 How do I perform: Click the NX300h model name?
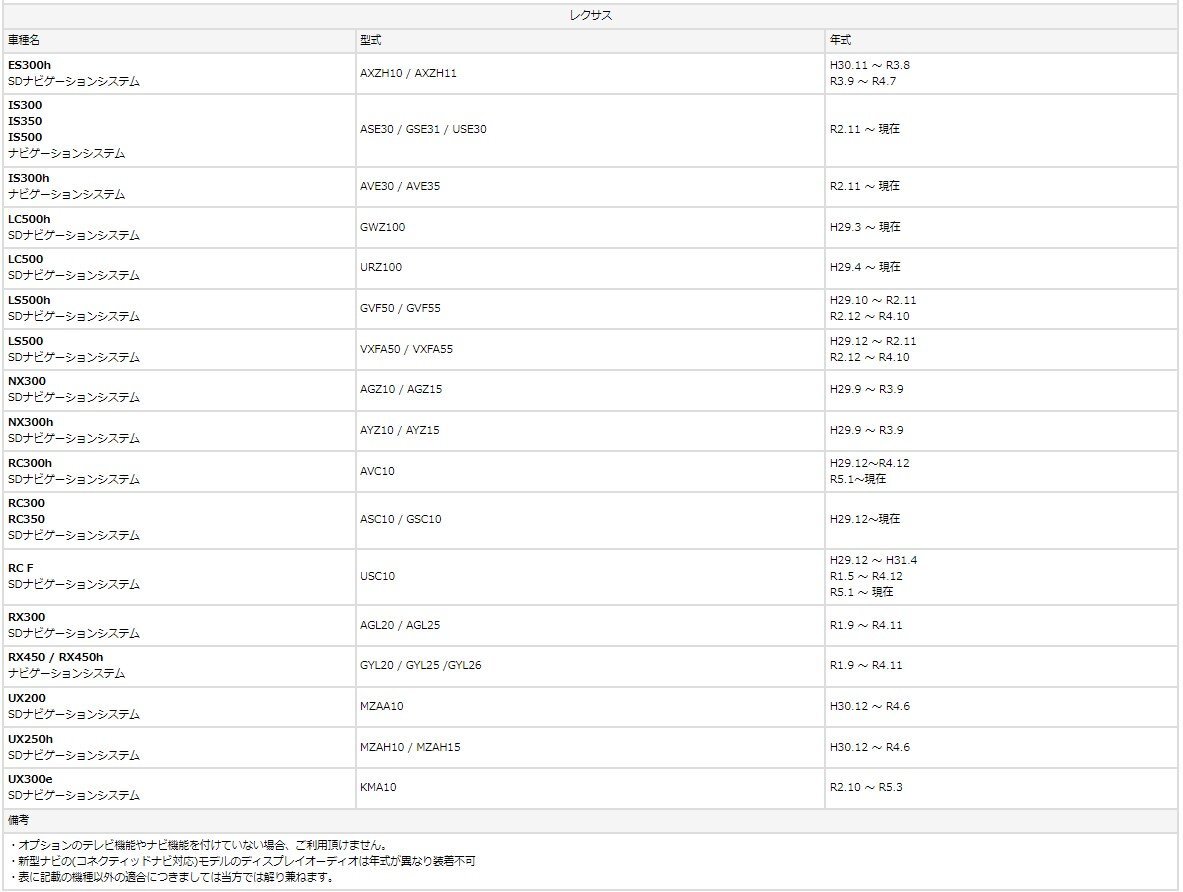pos(31,423)
